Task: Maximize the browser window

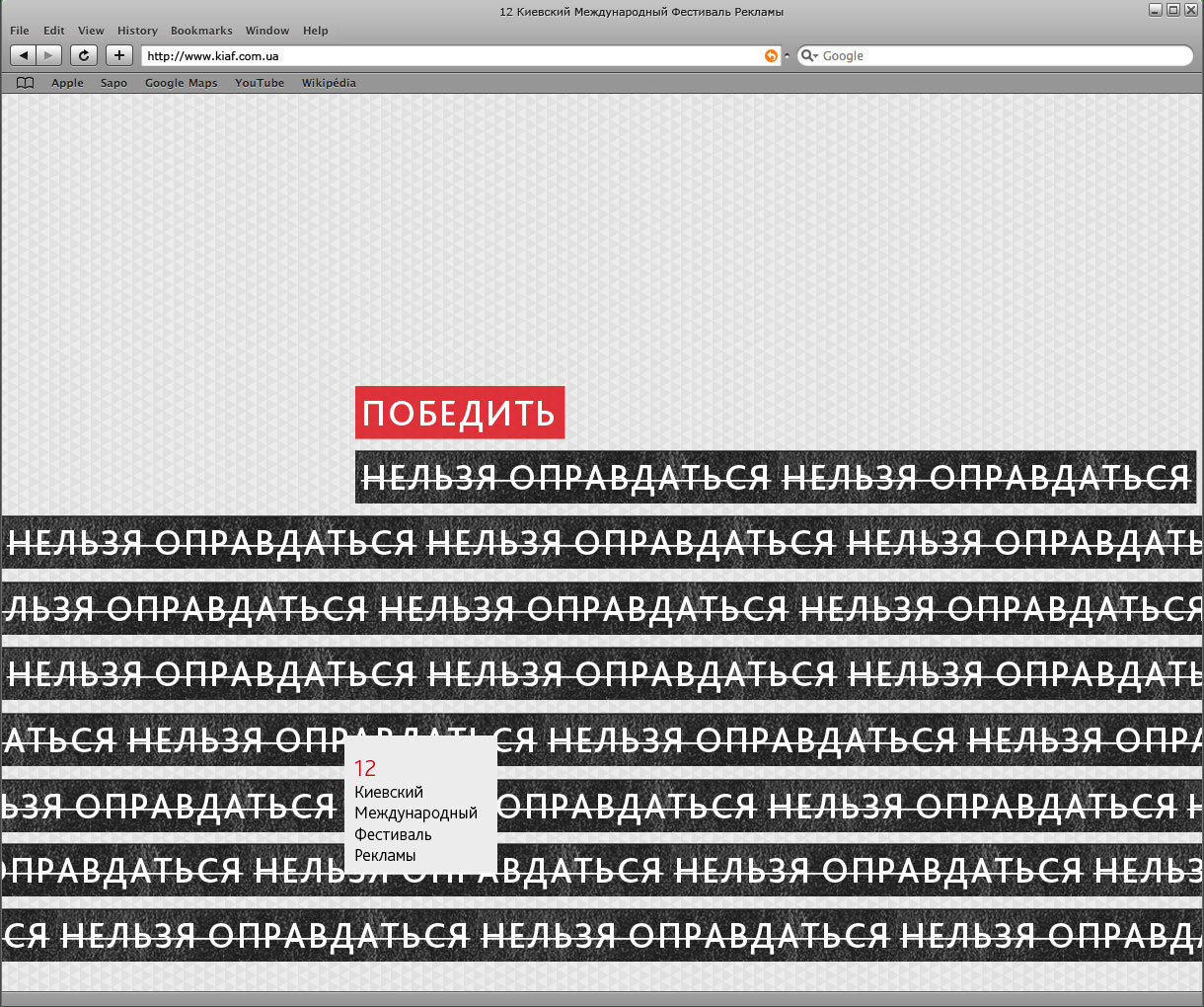Action: [1172, 10]
